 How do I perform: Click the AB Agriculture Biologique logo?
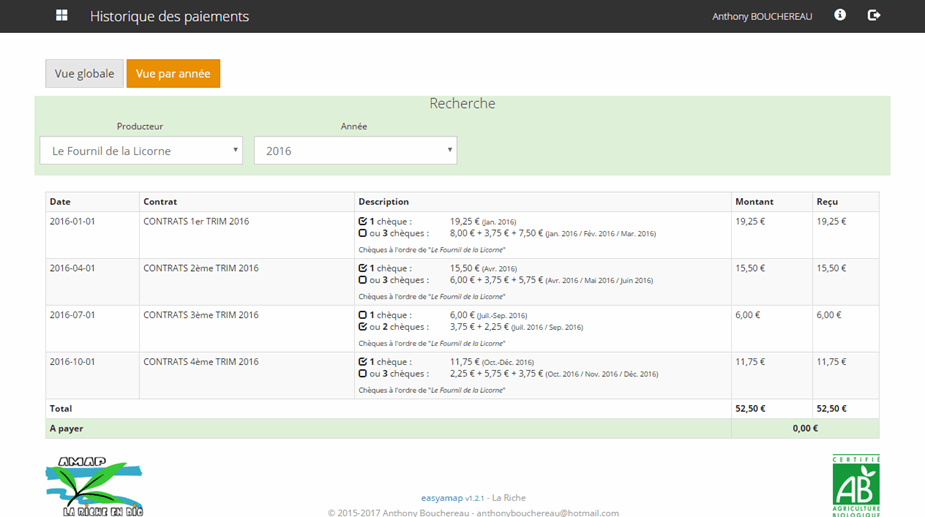click(855, 485)
